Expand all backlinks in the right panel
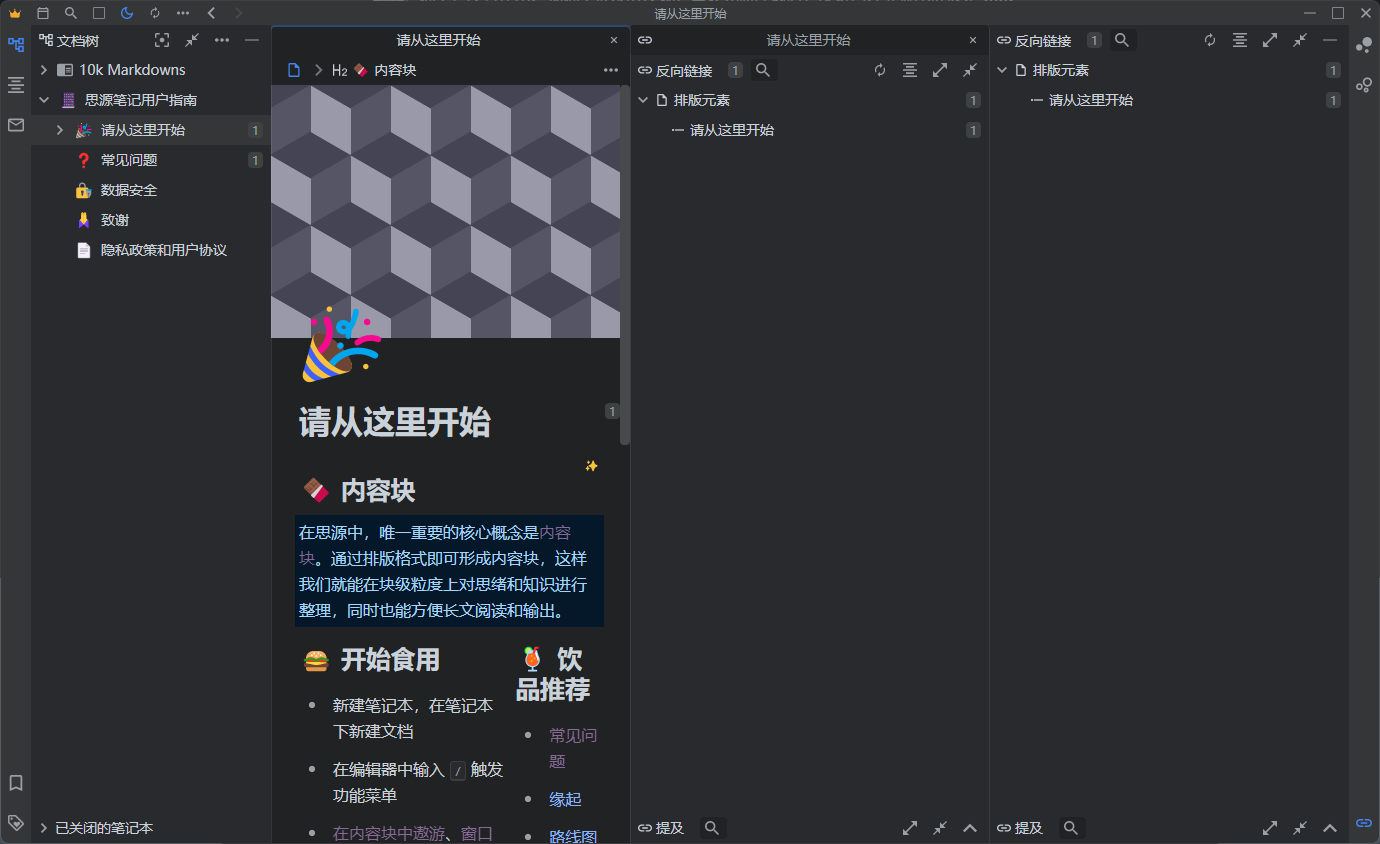Screen dimensions: 1380x844 pyautogui.click(x=1270, y=40)
